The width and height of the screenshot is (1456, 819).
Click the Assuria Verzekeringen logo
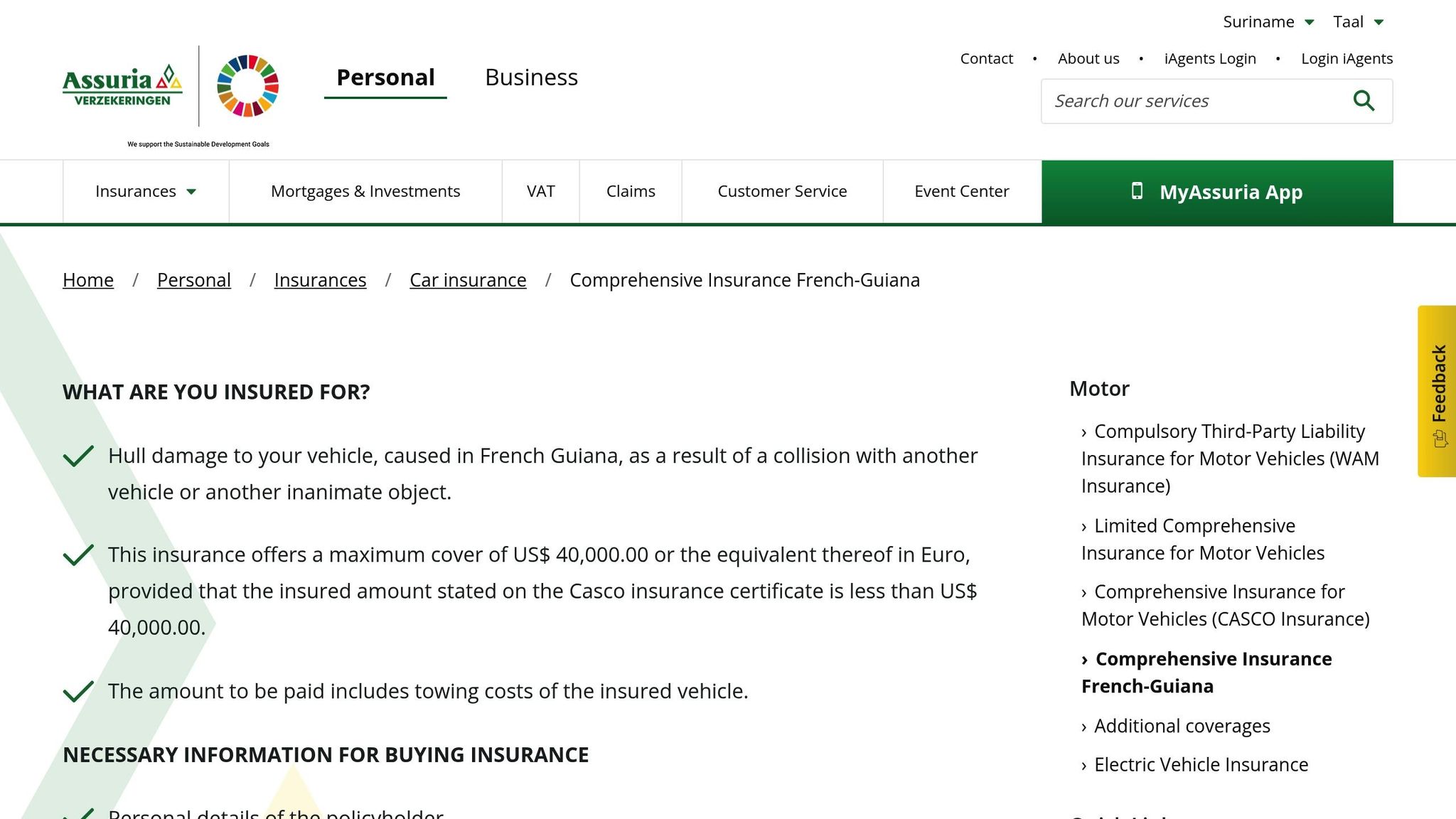(x=117, y=86)
